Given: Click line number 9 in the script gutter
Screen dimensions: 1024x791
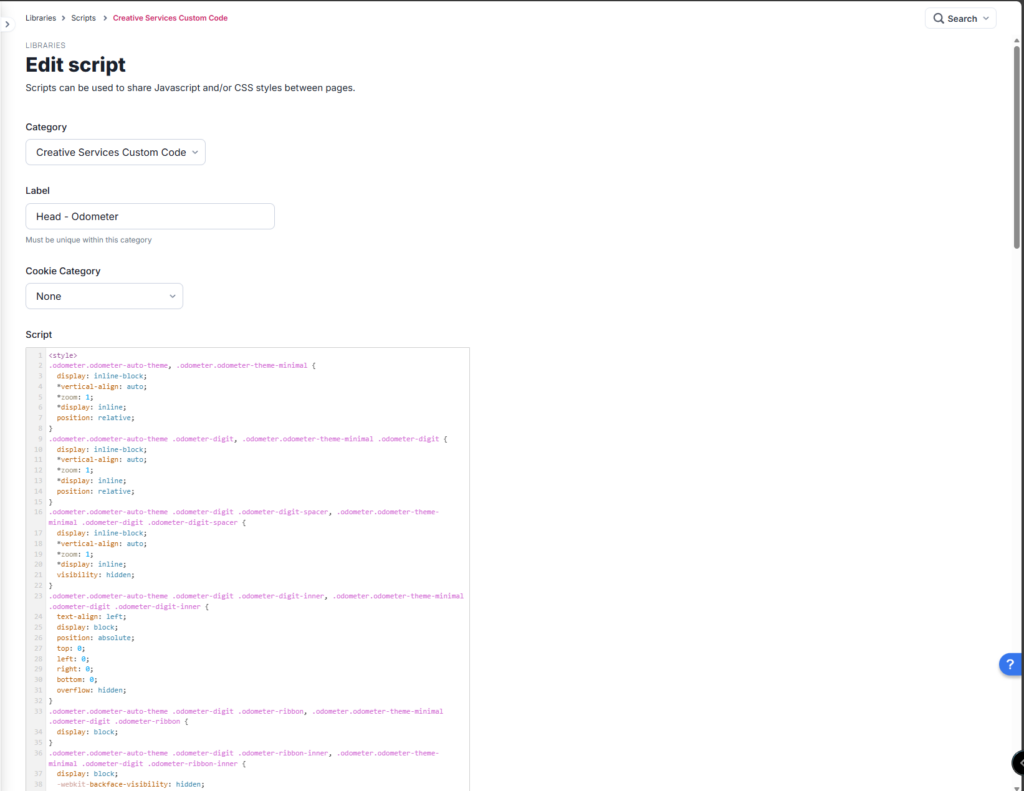Looking at the screenshot, I should pos(40,439).
